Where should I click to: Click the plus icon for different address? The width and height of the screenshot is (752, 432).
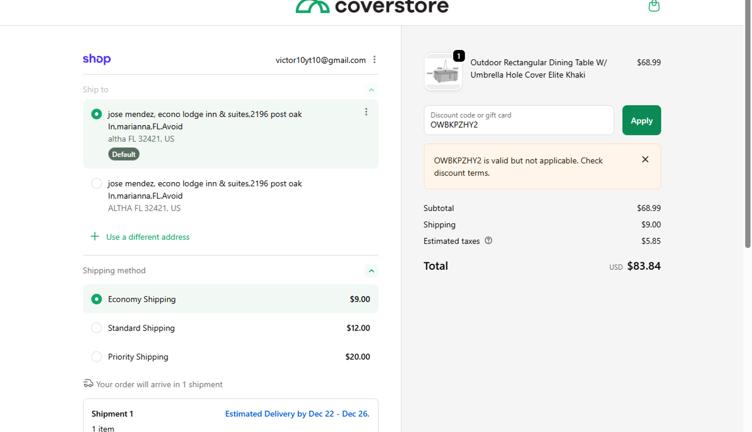pyautogui.click(x=95, y=236)
